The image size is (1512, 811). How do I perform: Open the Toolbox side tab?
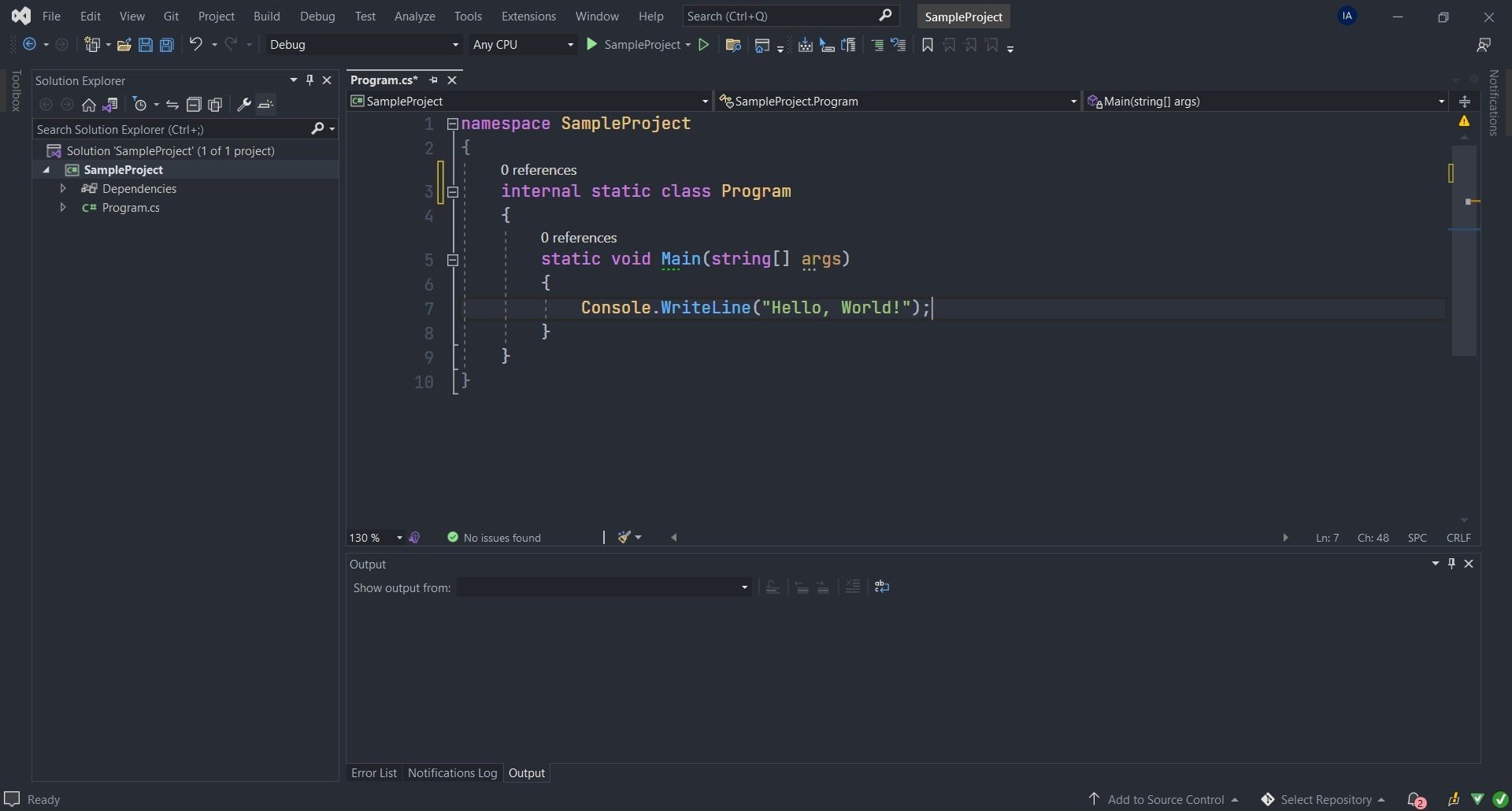point(16,91)
